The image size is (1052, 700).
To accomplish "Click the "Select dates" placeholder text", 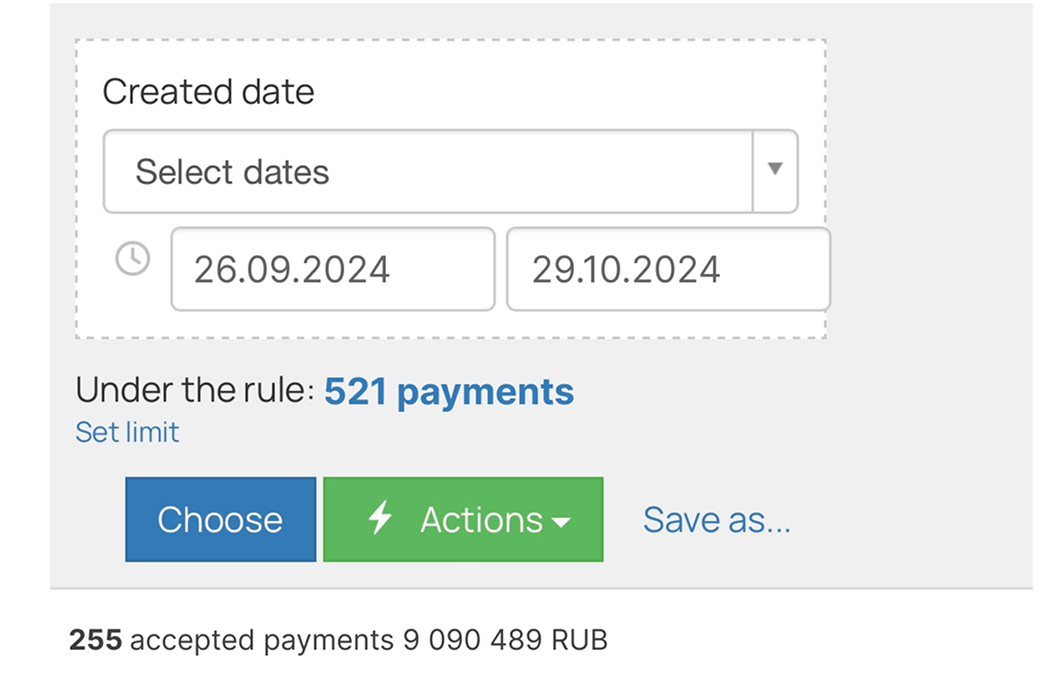I will [232, 172].
